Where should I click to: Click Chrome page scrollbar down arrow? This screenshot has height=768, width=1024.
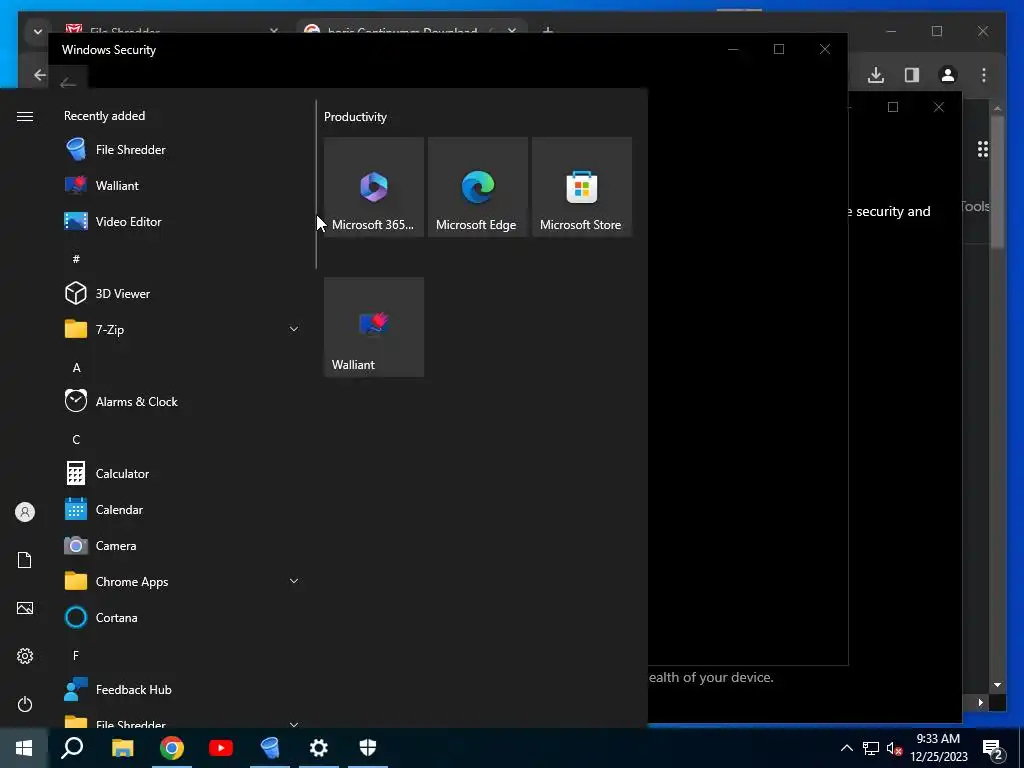[x=997, y=685]
